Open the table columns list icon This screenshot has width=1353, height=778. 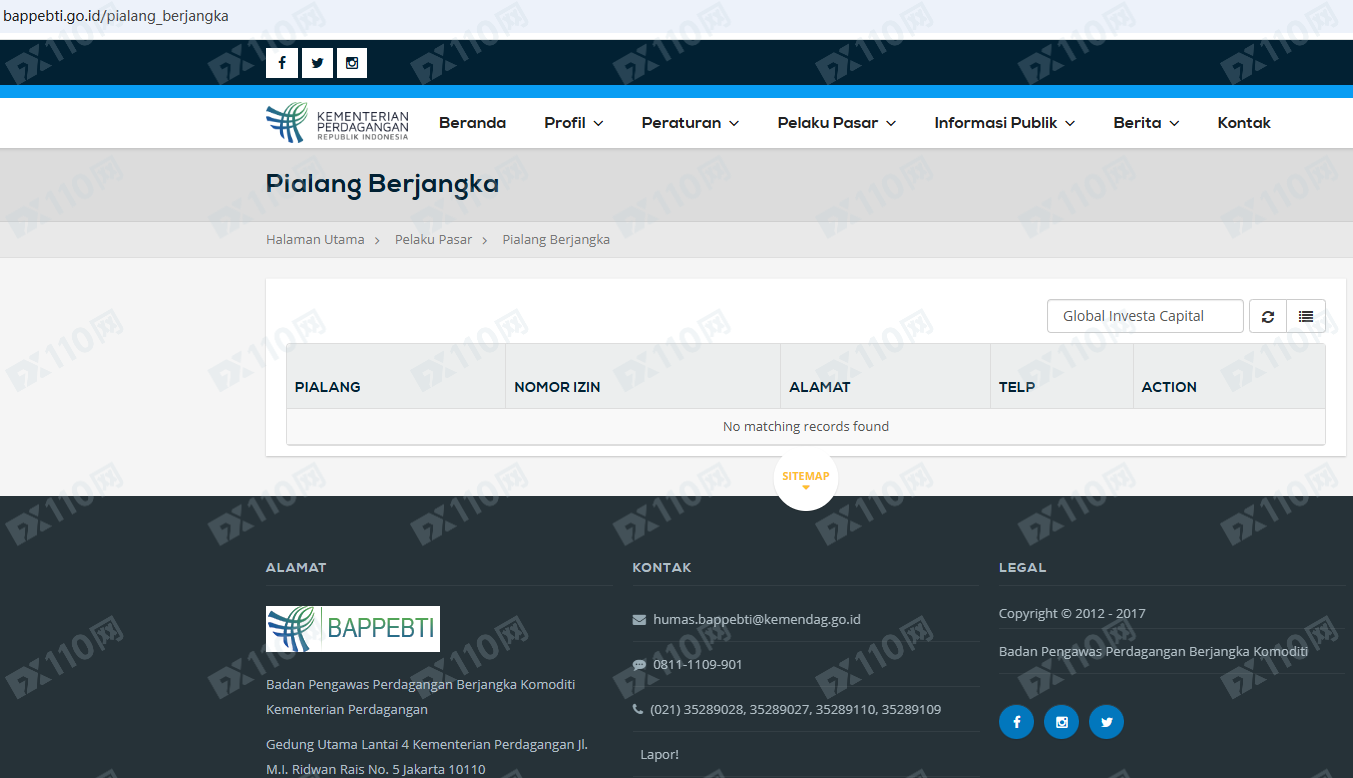[1306, 316]
